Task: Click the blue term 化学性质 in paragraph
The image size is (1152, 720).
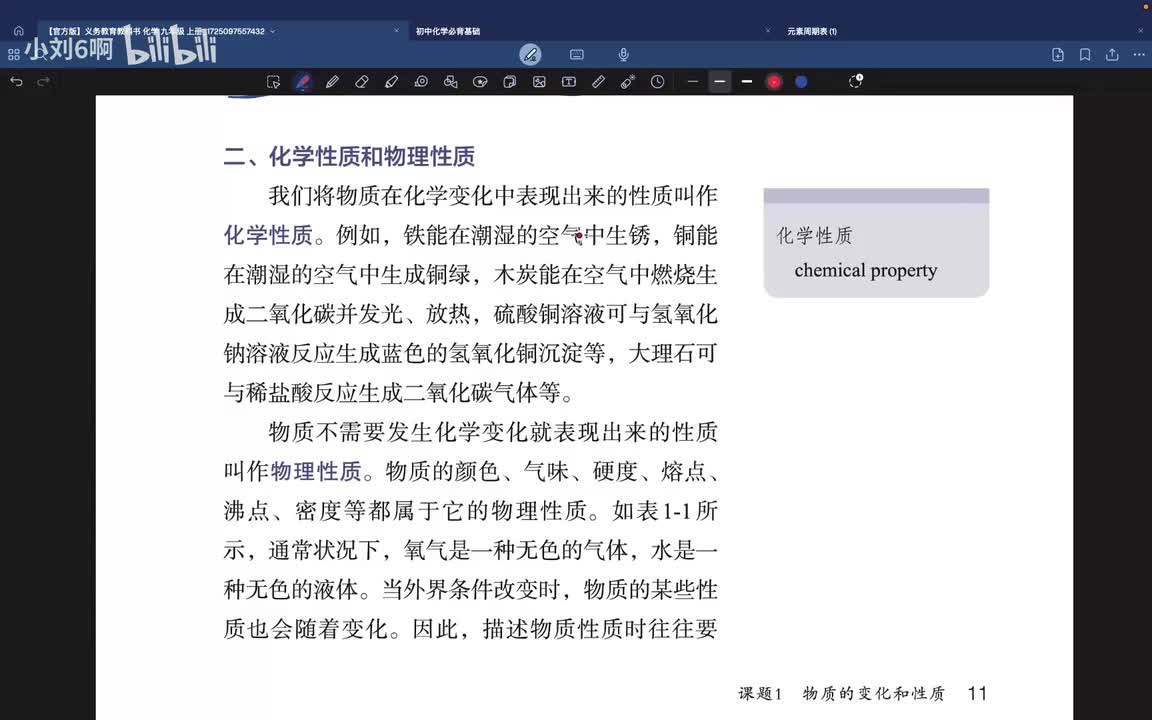Action: [x=268, y=235]
